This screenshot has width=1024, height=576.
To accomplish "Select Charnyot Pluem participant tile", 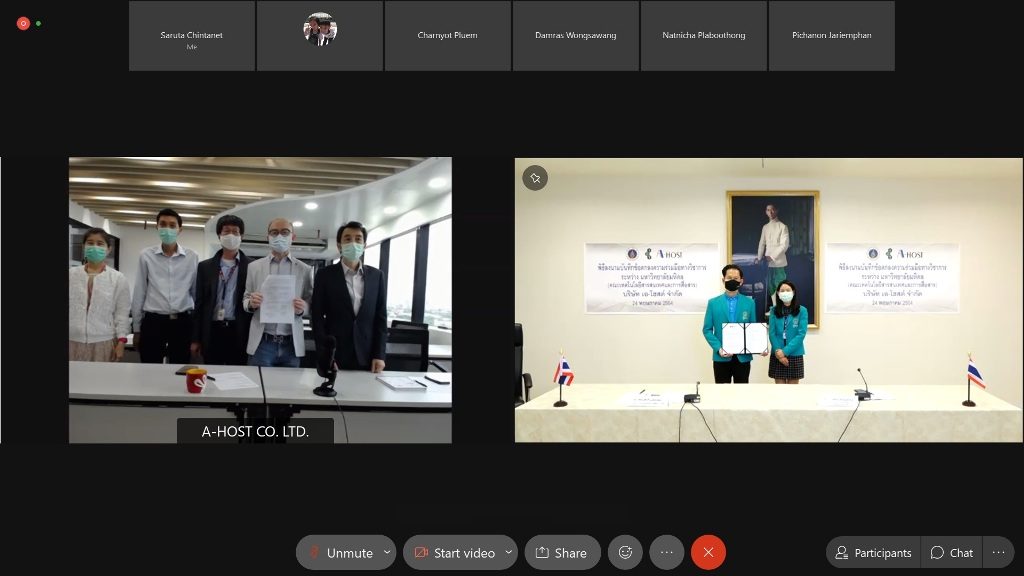I will pos(447,36).
